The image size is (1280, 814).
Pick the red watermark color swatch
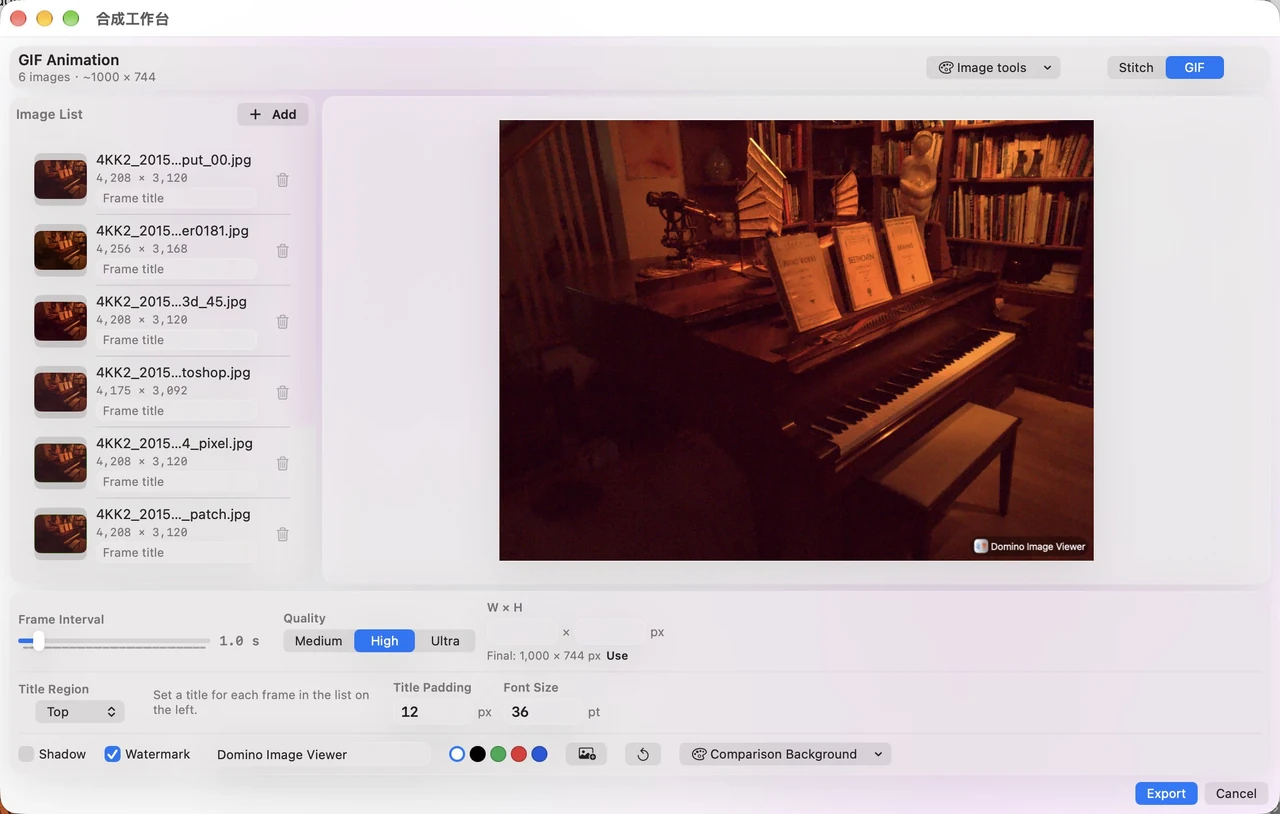pyautogui.click(x=519, y=754)
